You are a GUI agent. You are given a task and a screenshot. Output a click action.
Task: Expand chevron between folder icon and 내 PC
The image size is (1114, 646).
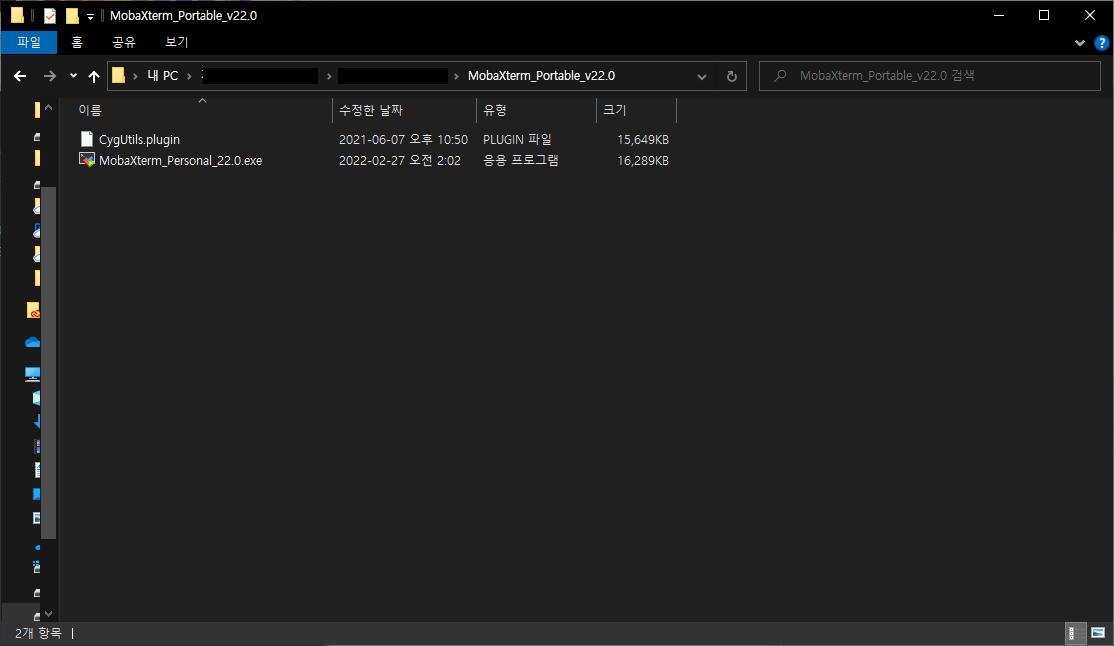click(135, 76)
